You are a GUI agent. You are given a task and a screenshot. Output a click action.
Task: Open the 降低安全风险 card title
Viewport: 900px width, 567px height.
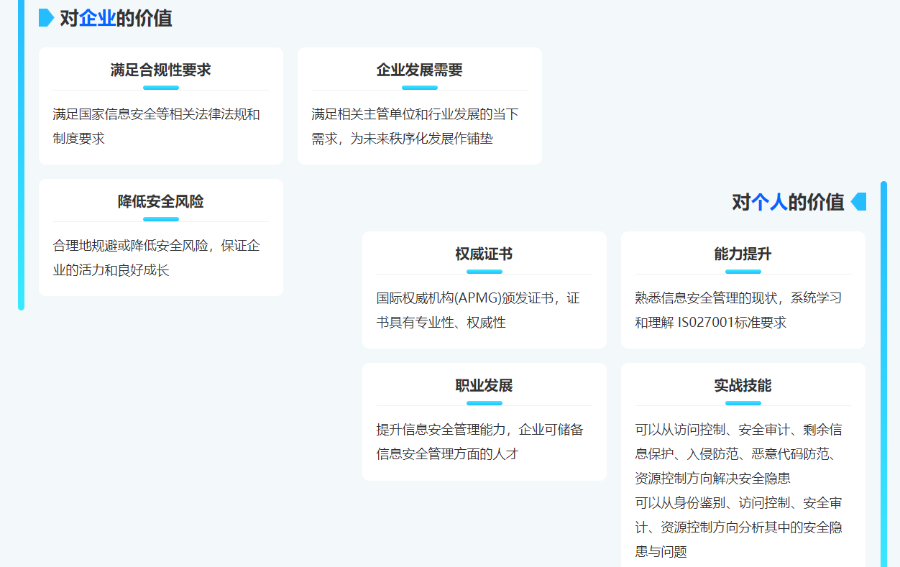(x=161, y=201)
